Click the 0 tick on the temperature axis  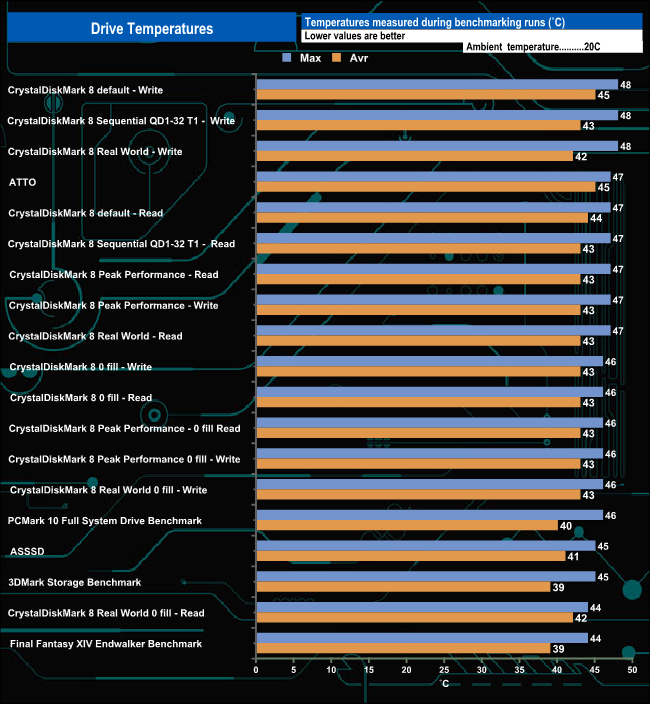[x=256, y=670]
